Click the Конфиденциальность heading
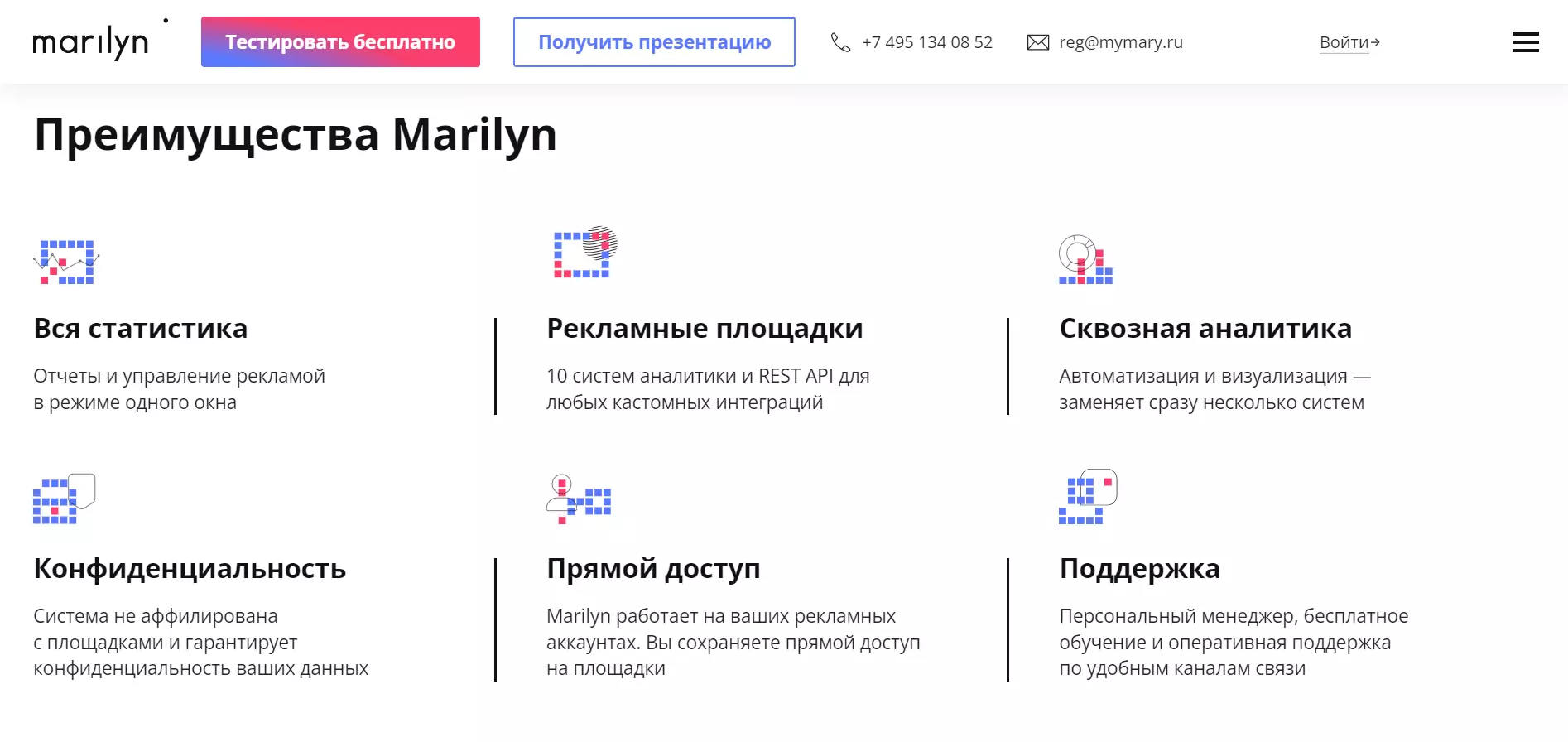The width and height of the screenshot is (1568, 742). (190, 569)
